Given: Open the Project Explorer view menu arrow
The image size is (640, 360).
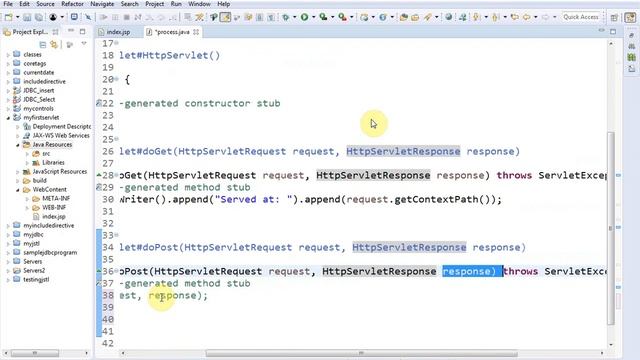Looking at the screenshot, I should pyautogui.click(x=84, y=44).
